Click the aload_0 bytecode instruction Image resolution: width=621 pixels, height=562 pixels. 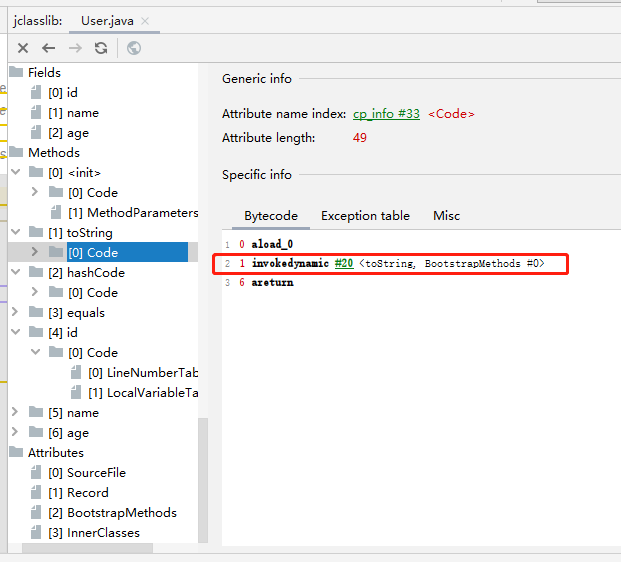tap(272, 244)
